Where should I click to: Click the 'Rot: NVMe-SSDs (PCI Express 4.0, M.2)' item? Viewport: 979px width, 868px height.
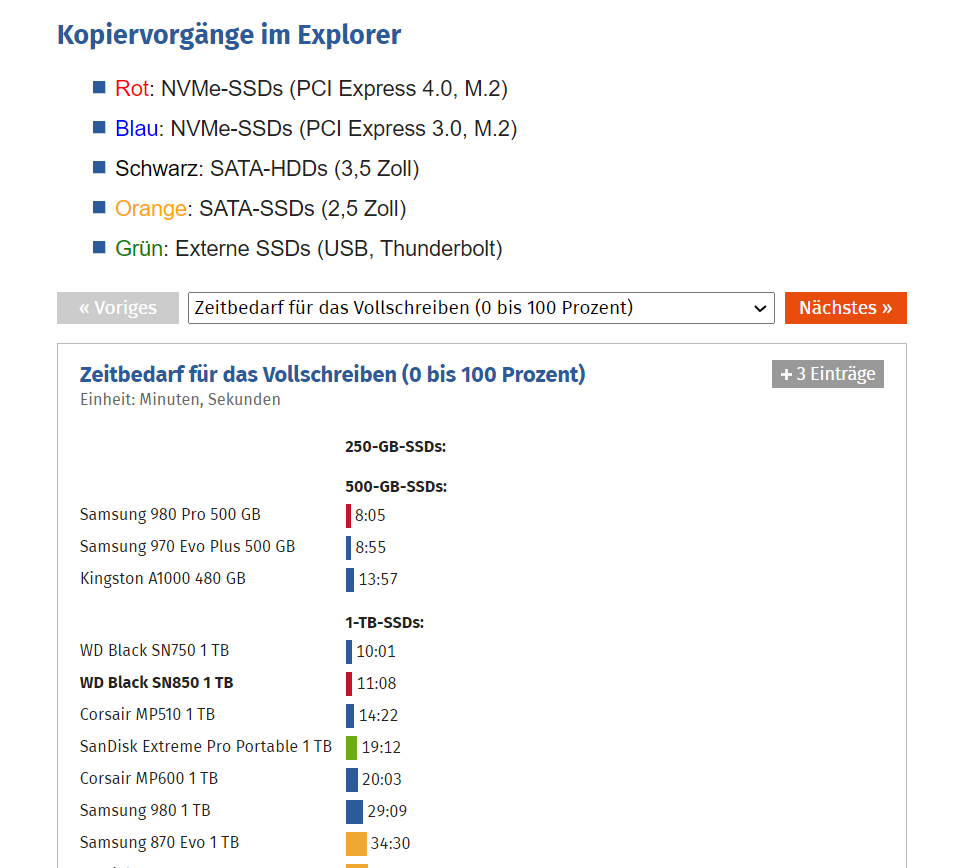311,89
